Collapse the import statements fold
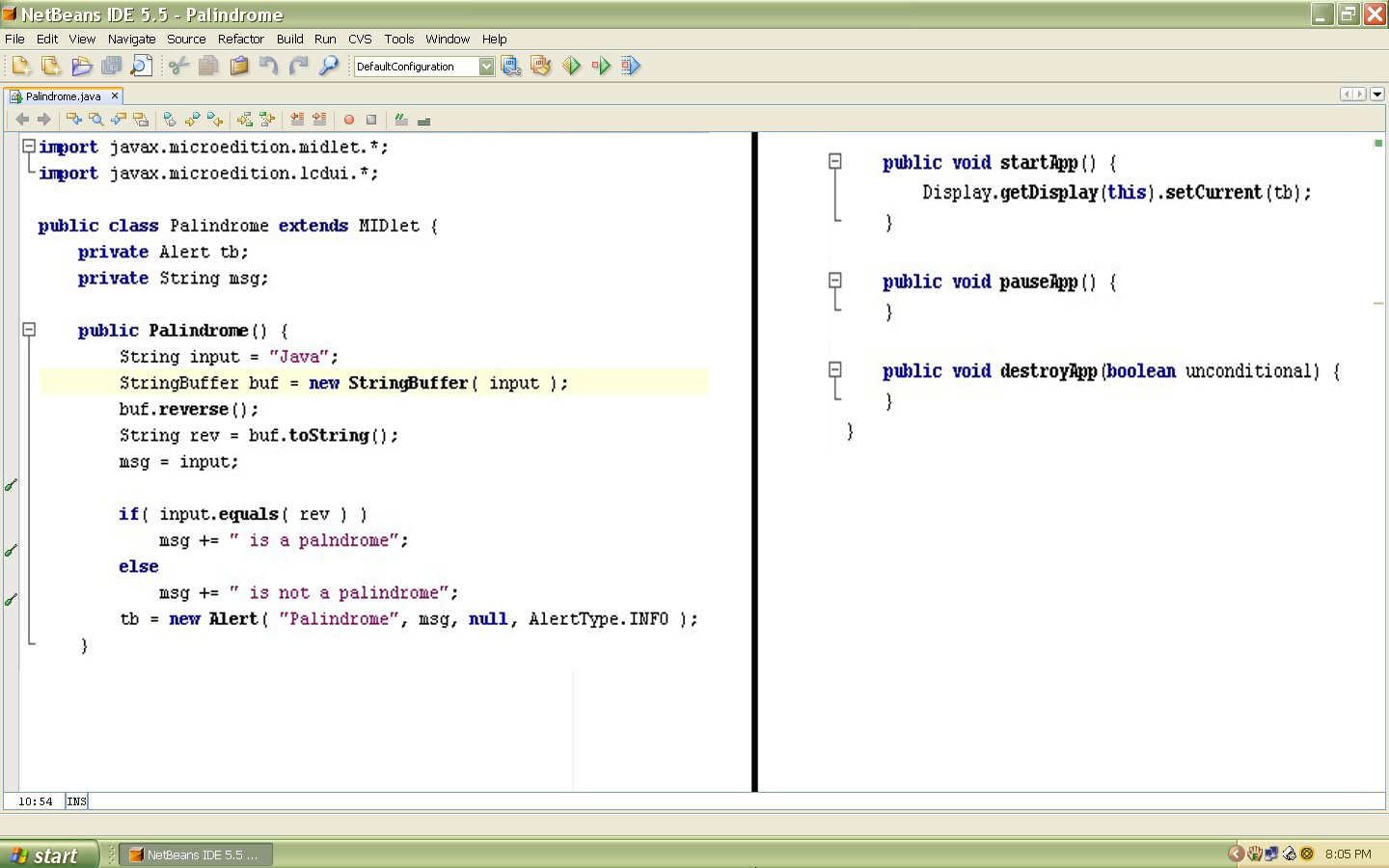The width and height of the screenshot is (1389, 868). coord(29,147)
